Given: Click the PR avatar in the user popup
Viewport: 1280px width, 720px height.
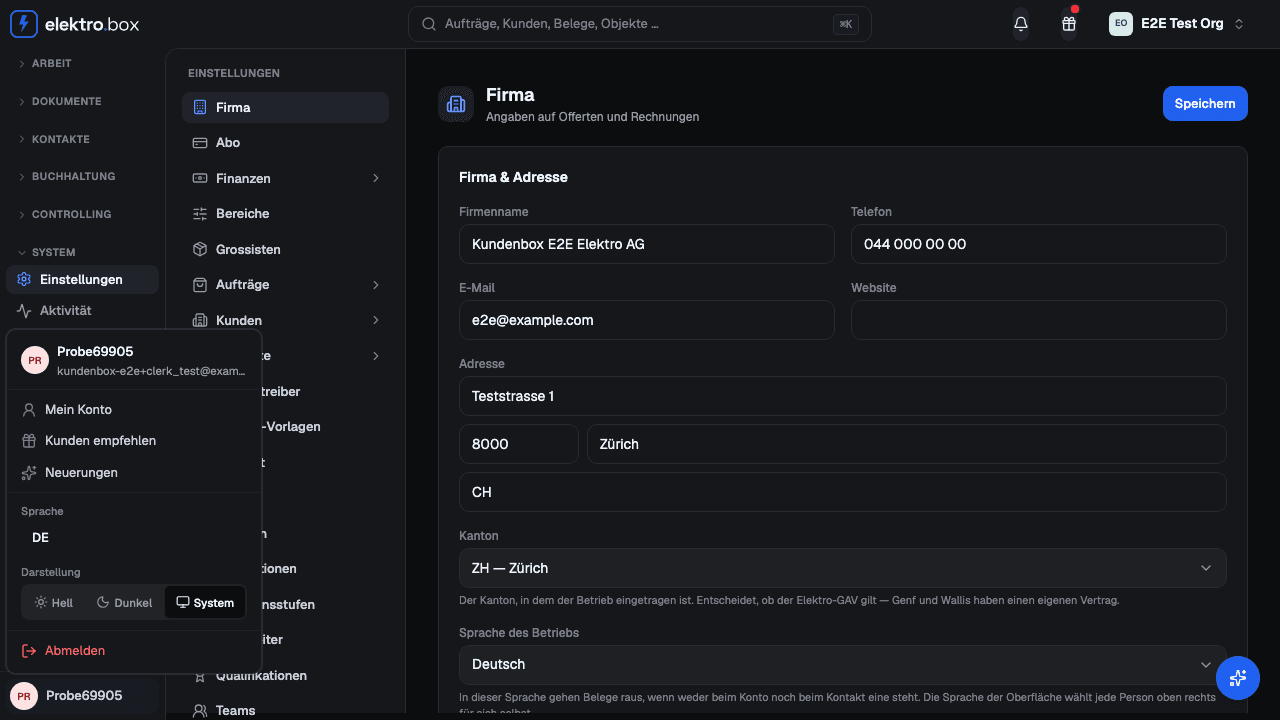Looking at the screenshot, I should coord(35,360).
